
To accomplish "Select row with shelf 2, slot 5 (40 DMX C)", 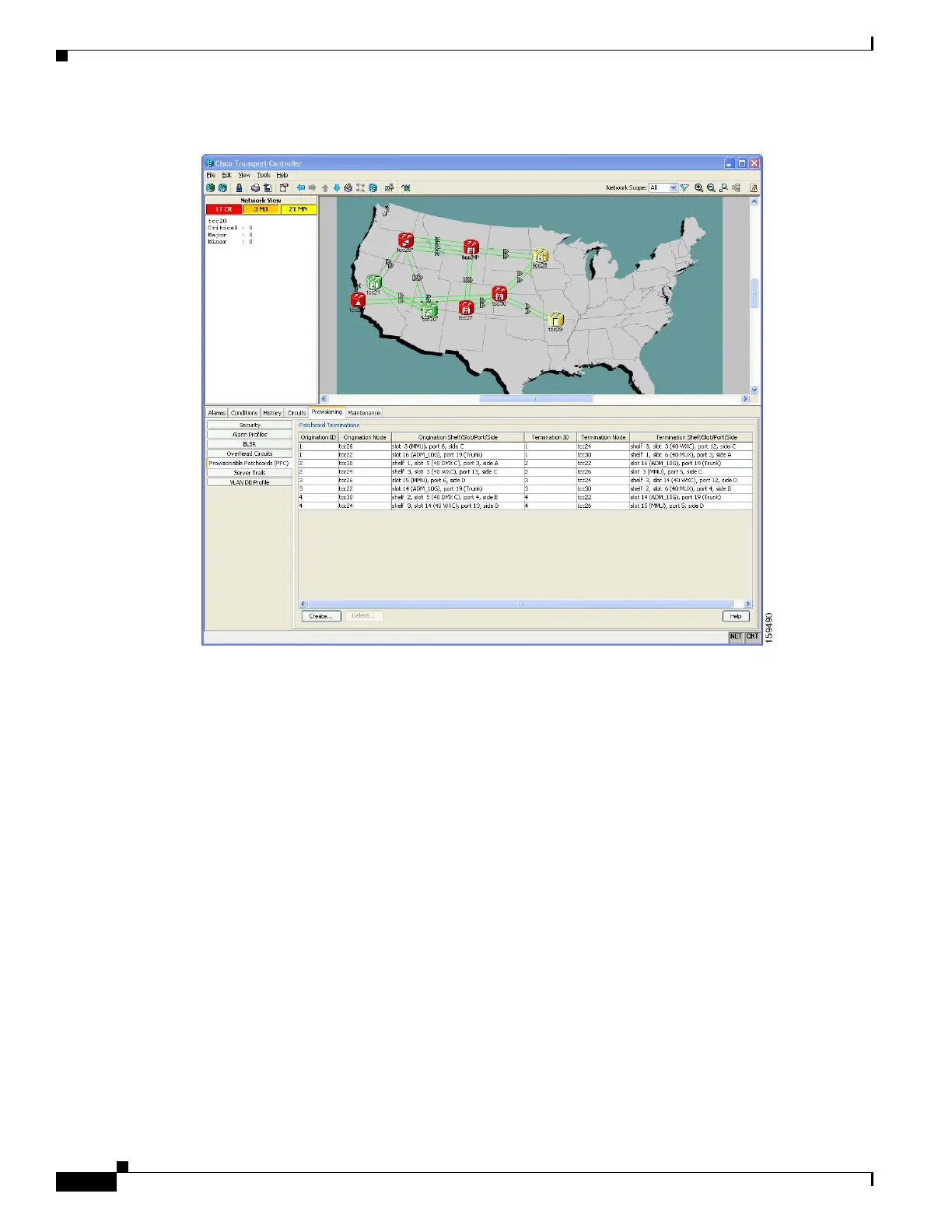I will [x=526, y=498].
